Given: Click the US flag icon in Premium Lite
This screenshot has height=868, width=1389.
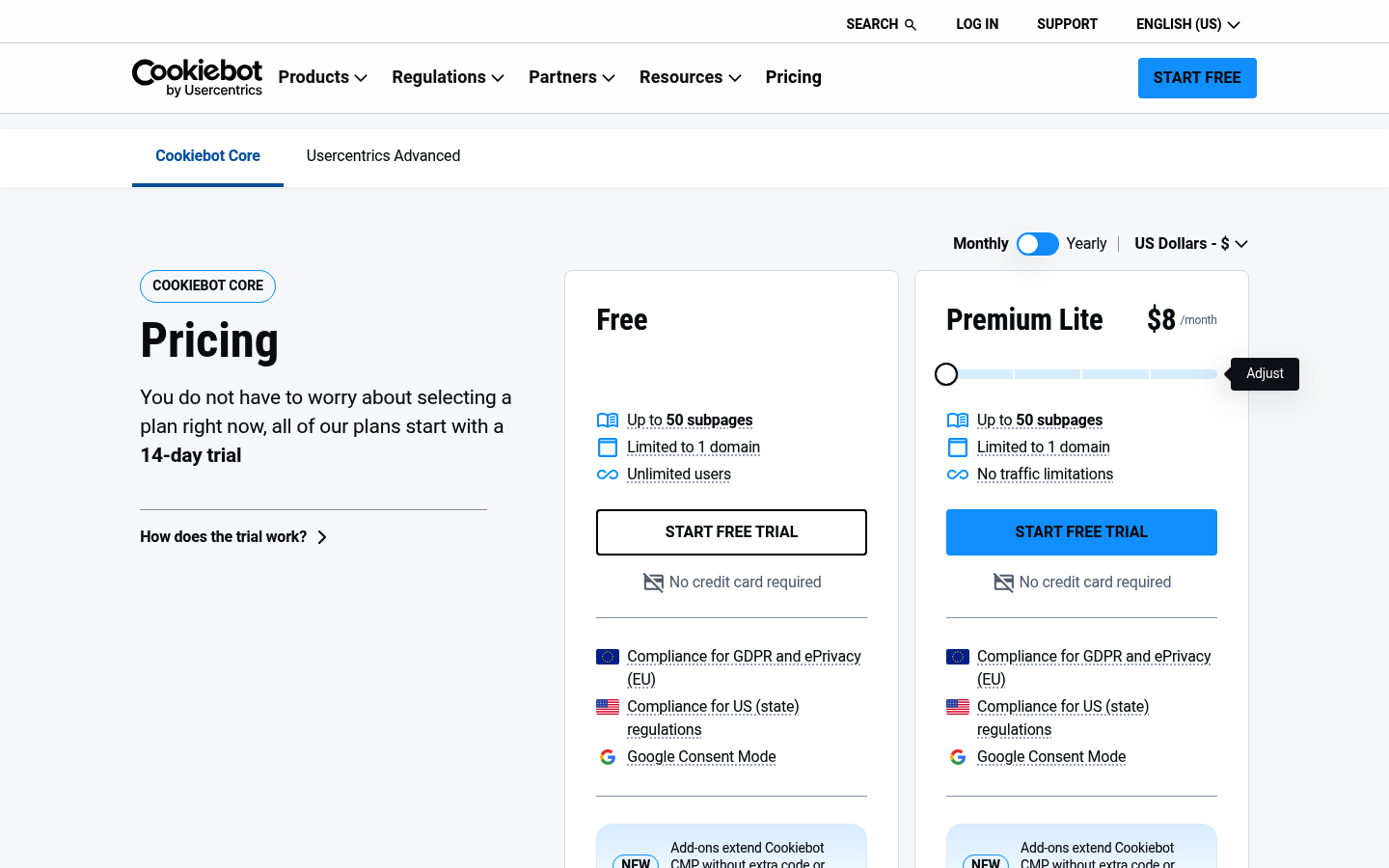Looking at the screenshot, I should tap(958, 707).
